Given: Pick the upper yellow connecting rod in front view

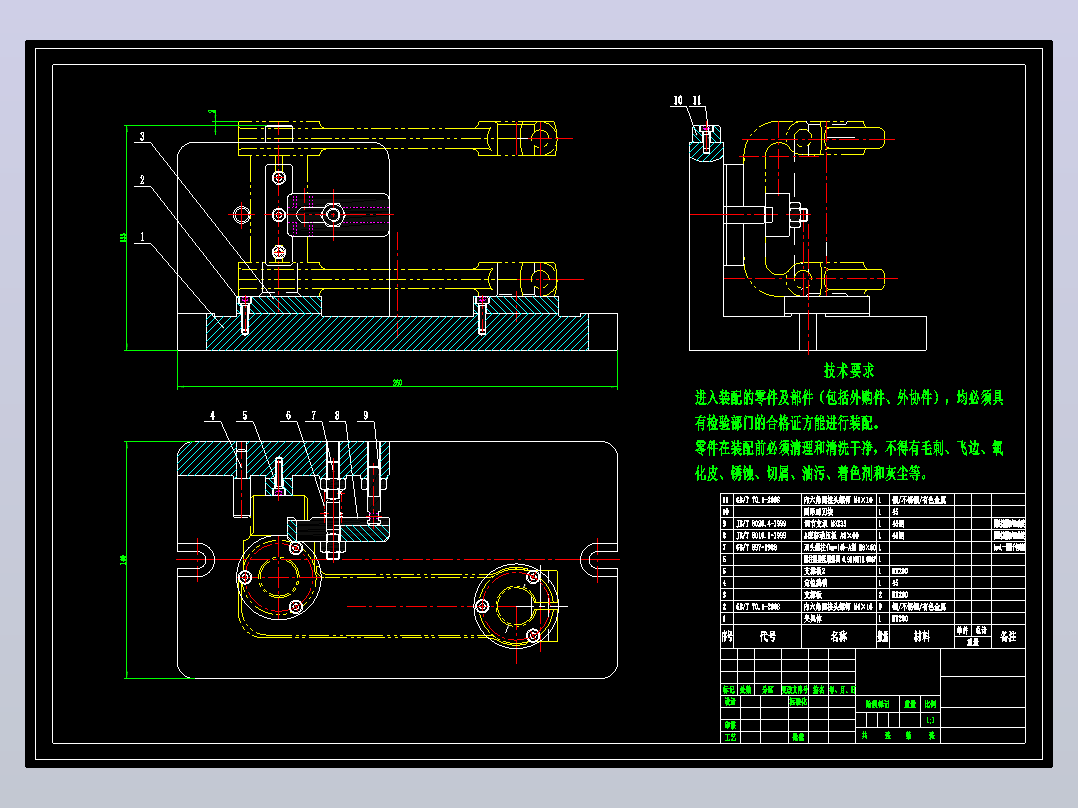Looking at the screenshot, I should click(397, 138).
